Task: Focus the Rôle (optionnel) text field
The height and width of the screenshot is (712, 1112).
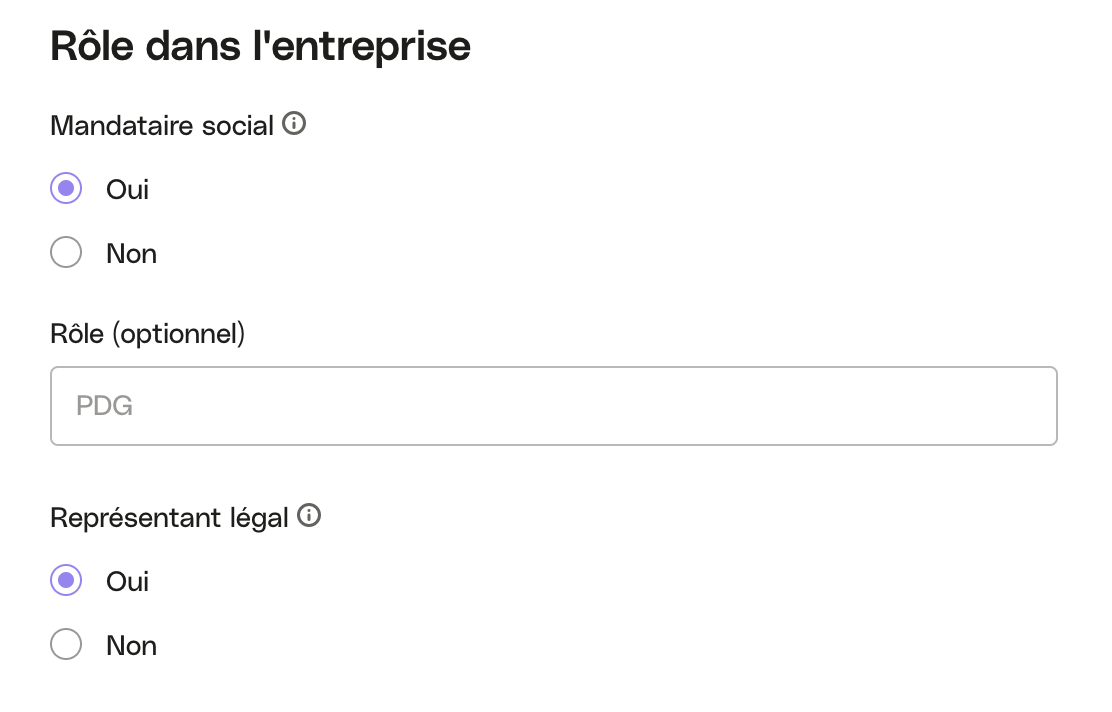Action: coord(554,406)
